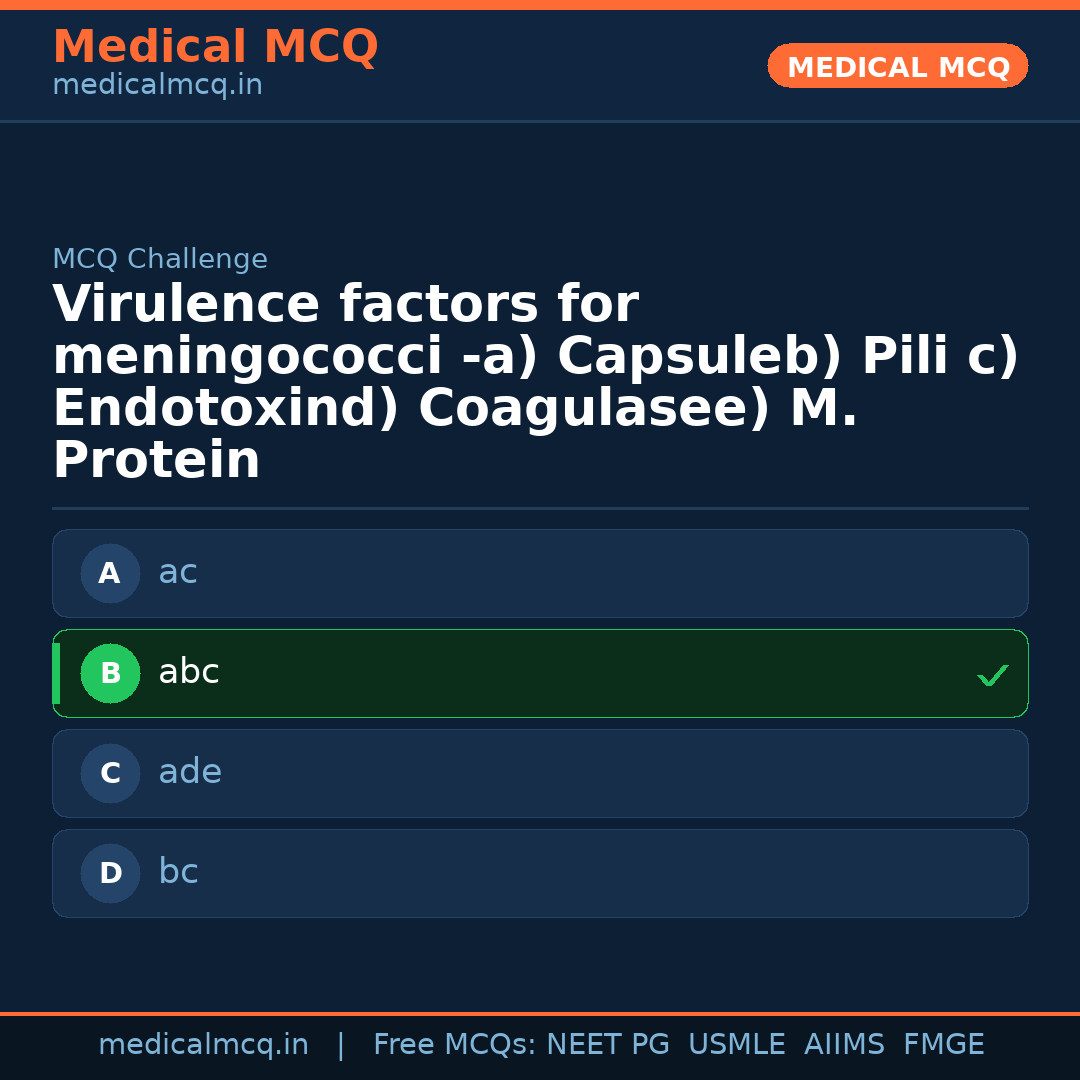Pick answer option 'ade'
Image resolution: width=1080 pixels, height=1080 pixels.
[x=190, y=773]
